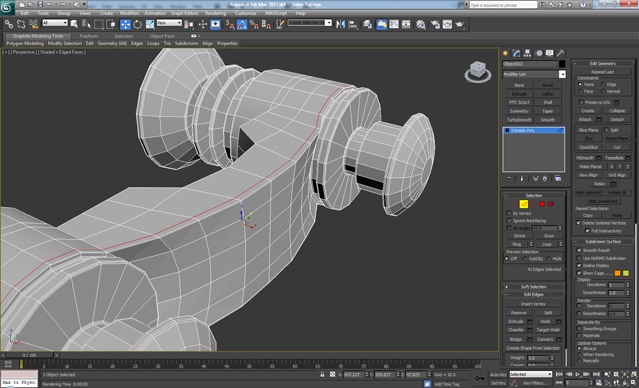
Task: Open the Hierarchy panel tab icon
Action: pos(528,53)
